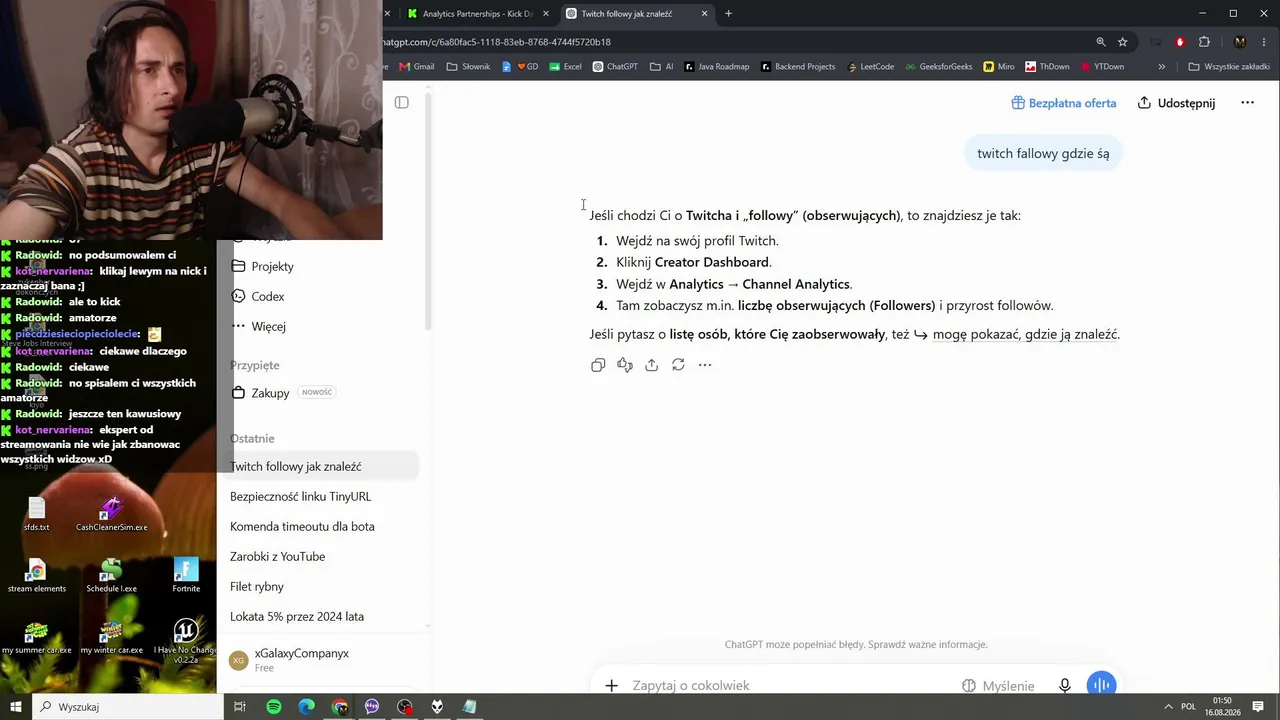Open the Chrome profile avatar
The width and height of the screenshot is (1280, 720).
pos(1240,42)
